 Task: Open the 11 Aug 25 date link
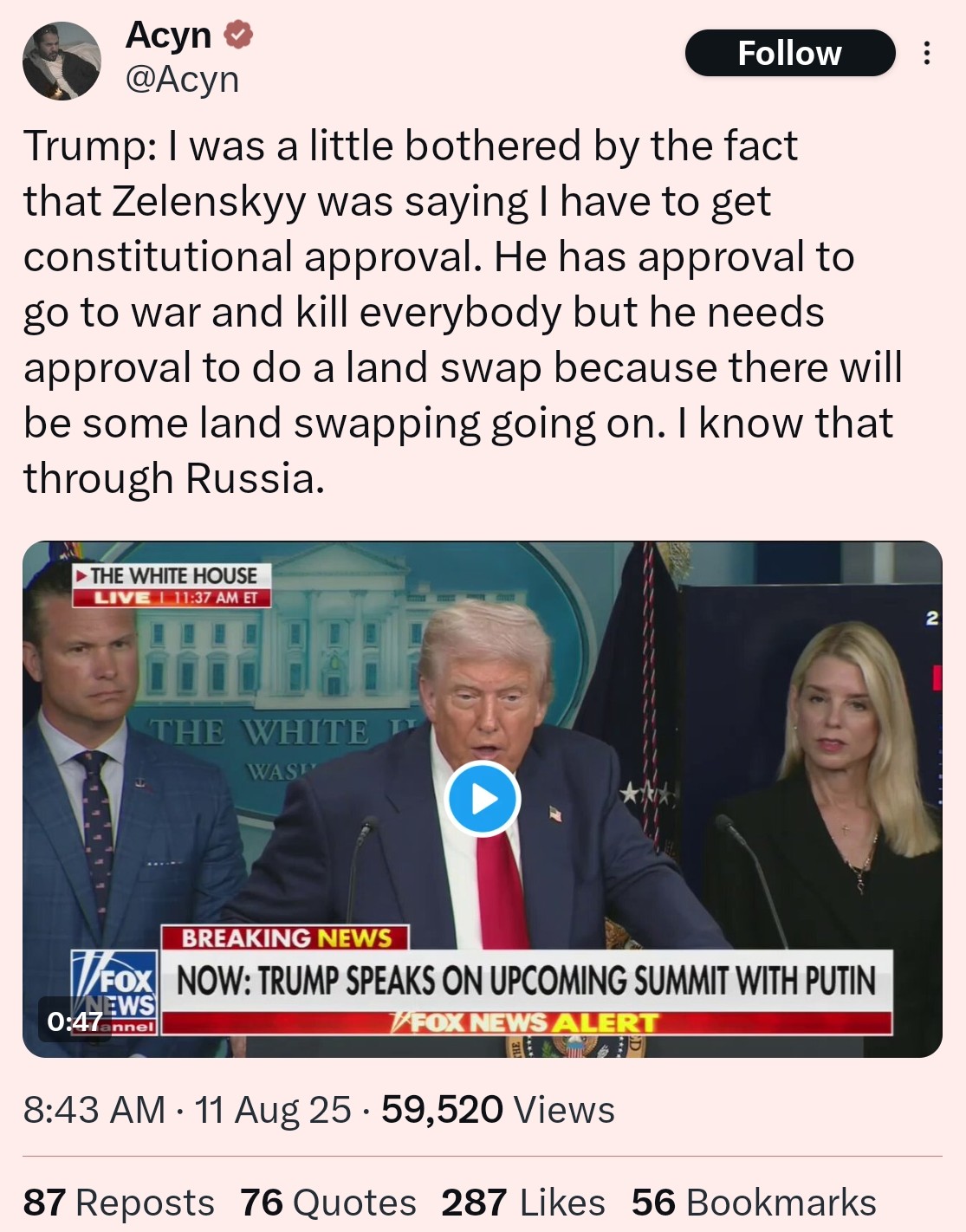(273, 1110)
